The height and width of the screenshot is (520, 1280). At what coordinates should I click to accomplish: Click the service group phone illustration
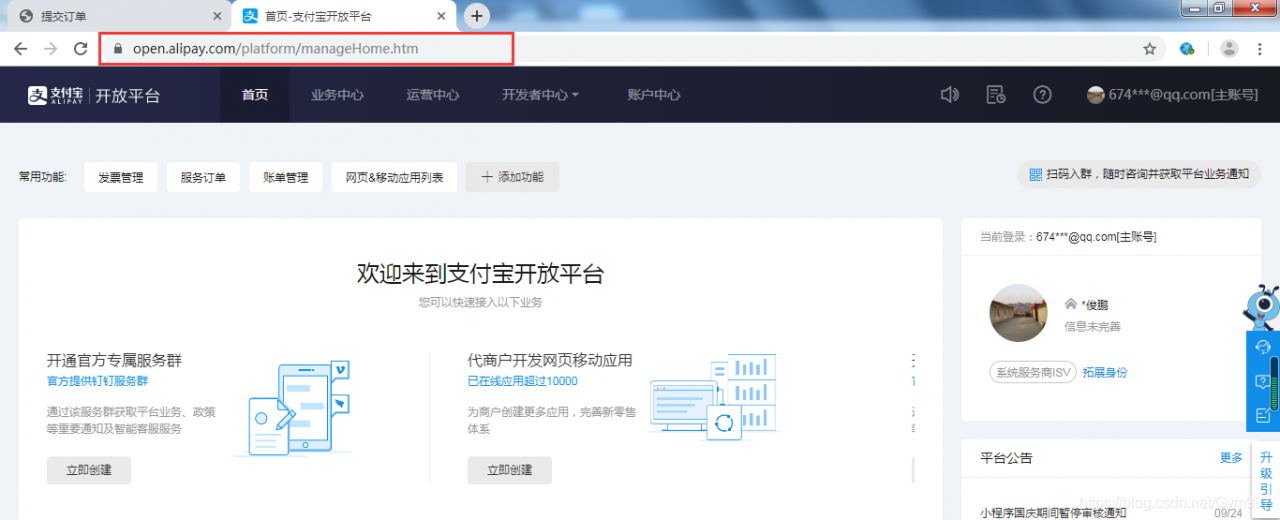coord(294,410)
